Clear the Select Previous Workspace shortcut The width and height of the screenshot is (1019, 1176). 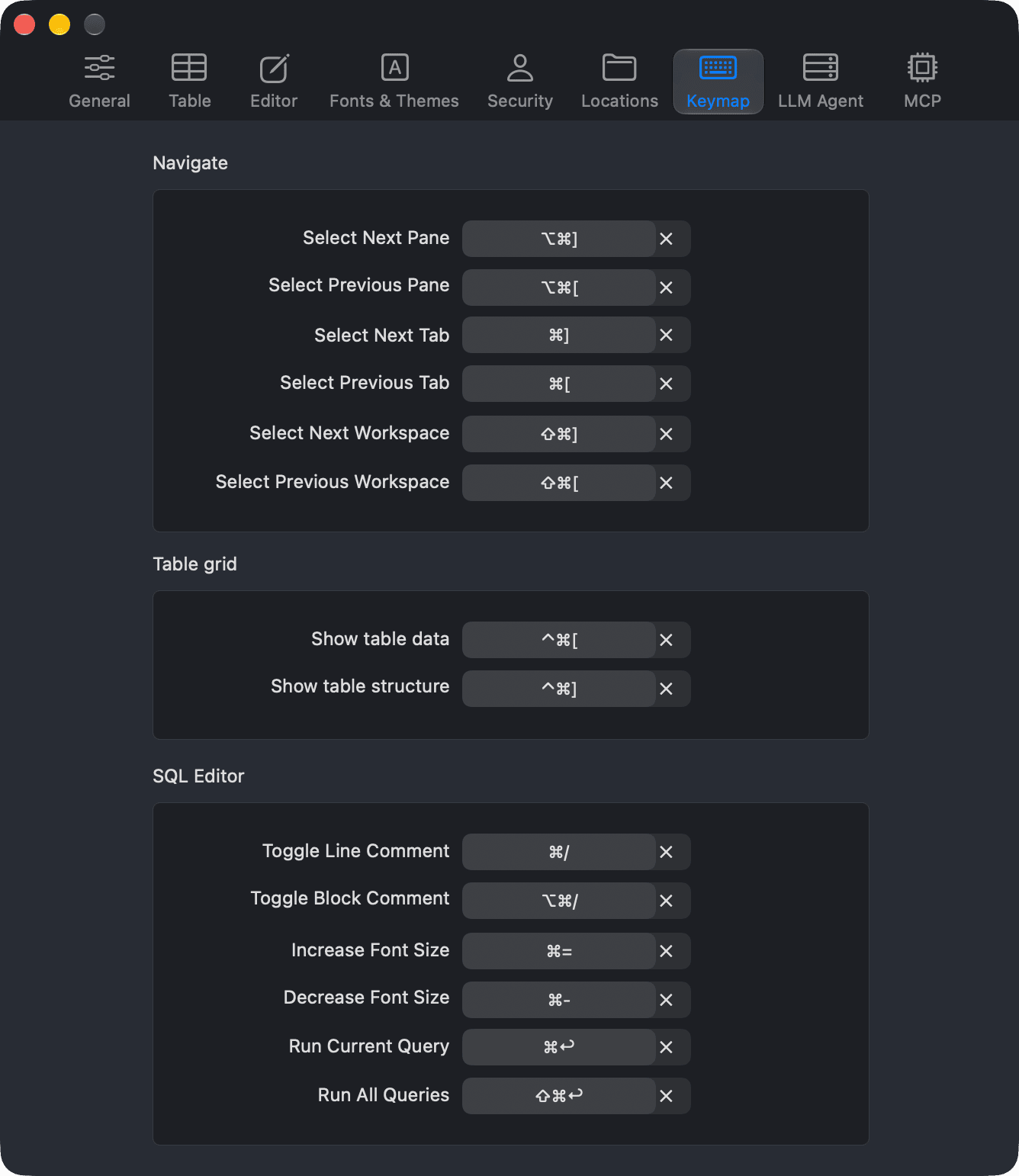pos(666,483)
